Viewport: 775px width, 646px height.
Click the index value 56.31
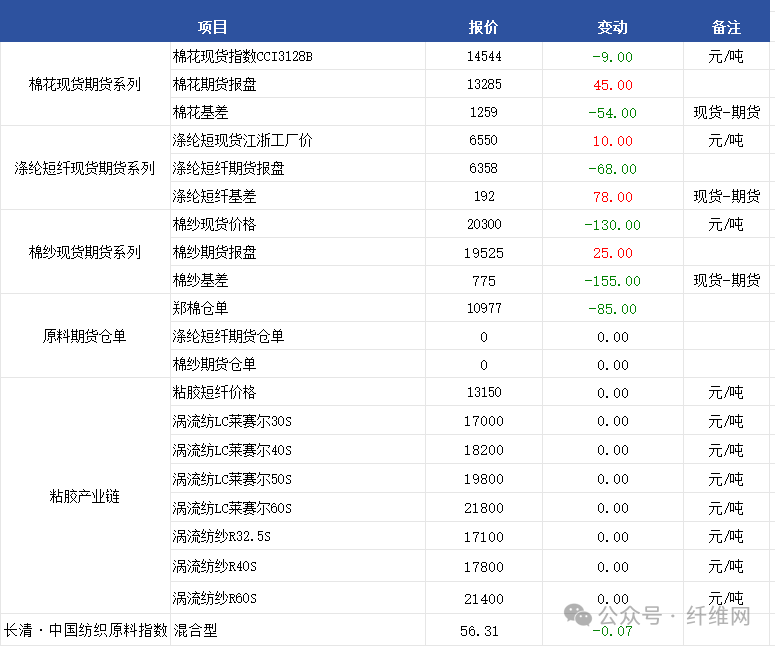pos(479,631)
